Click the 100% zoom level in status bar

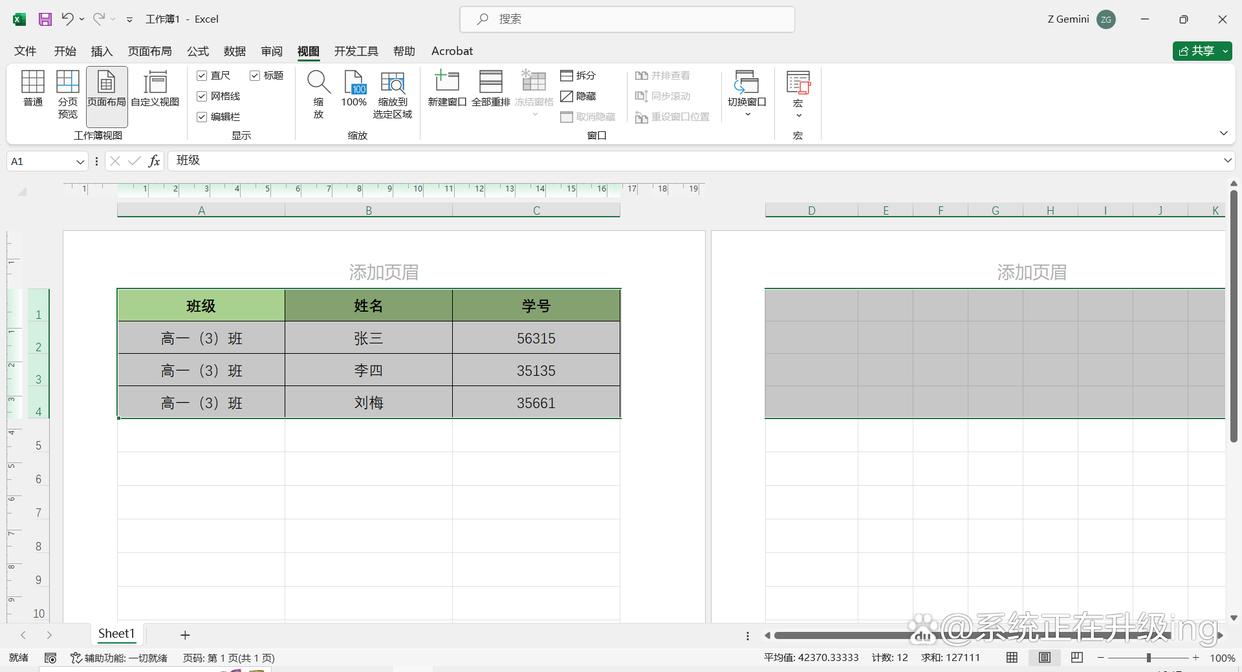pyautogui.click(x=1222, y=658)
